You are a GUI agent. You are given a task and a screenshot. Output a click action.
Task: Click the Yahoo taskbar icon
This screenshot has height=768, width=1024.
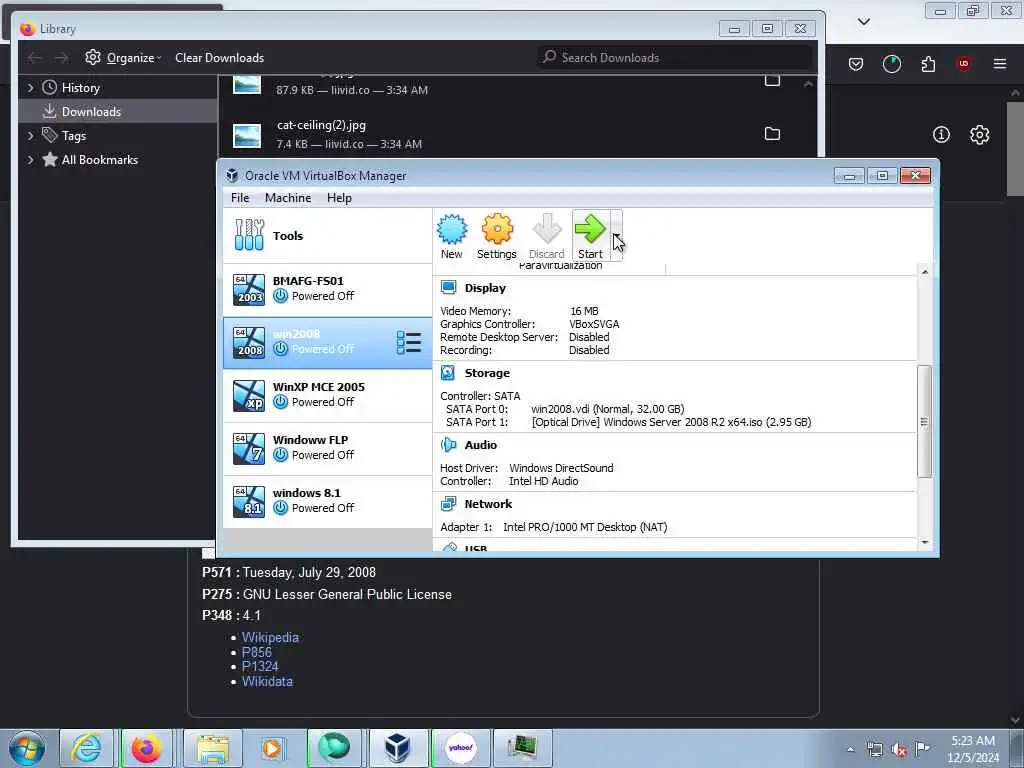[x=460, y=748]
